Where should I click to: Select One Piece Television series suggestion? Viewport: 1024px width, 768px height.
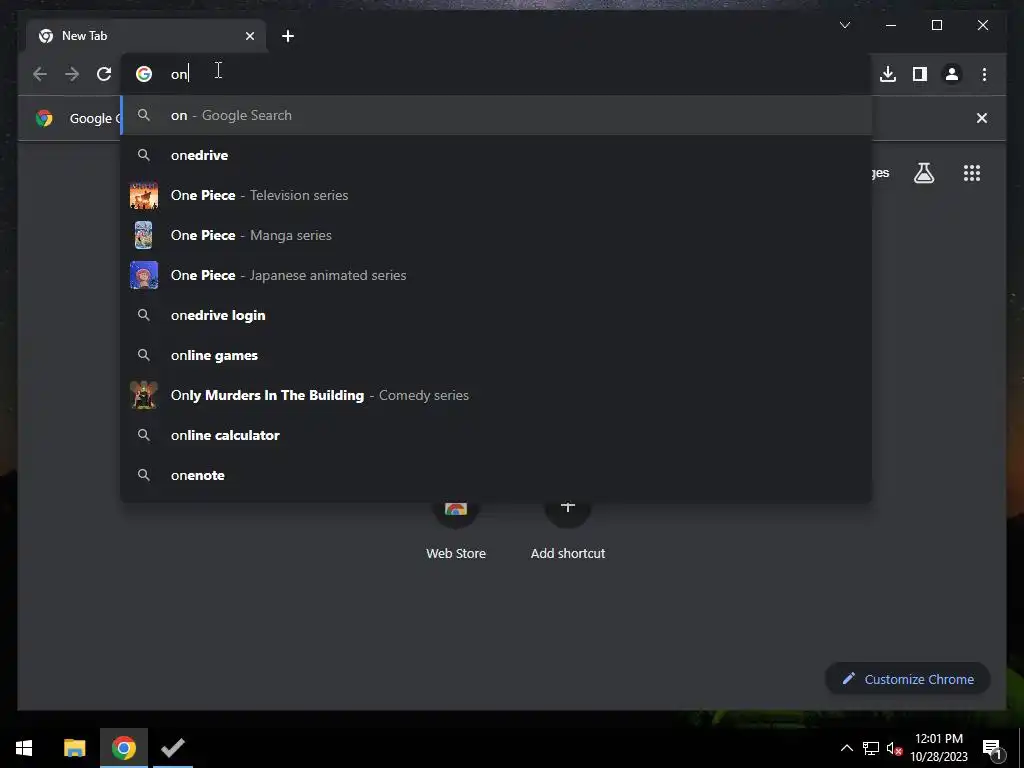click(496, 195)
